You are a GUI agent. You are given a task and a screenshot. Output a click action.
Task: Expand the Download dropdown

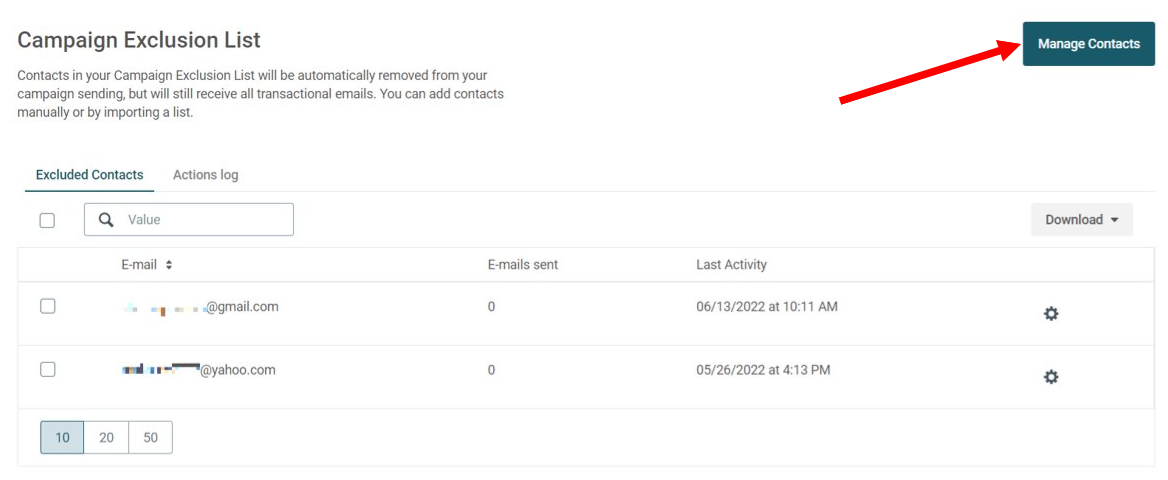click(x=1082, y=220)
